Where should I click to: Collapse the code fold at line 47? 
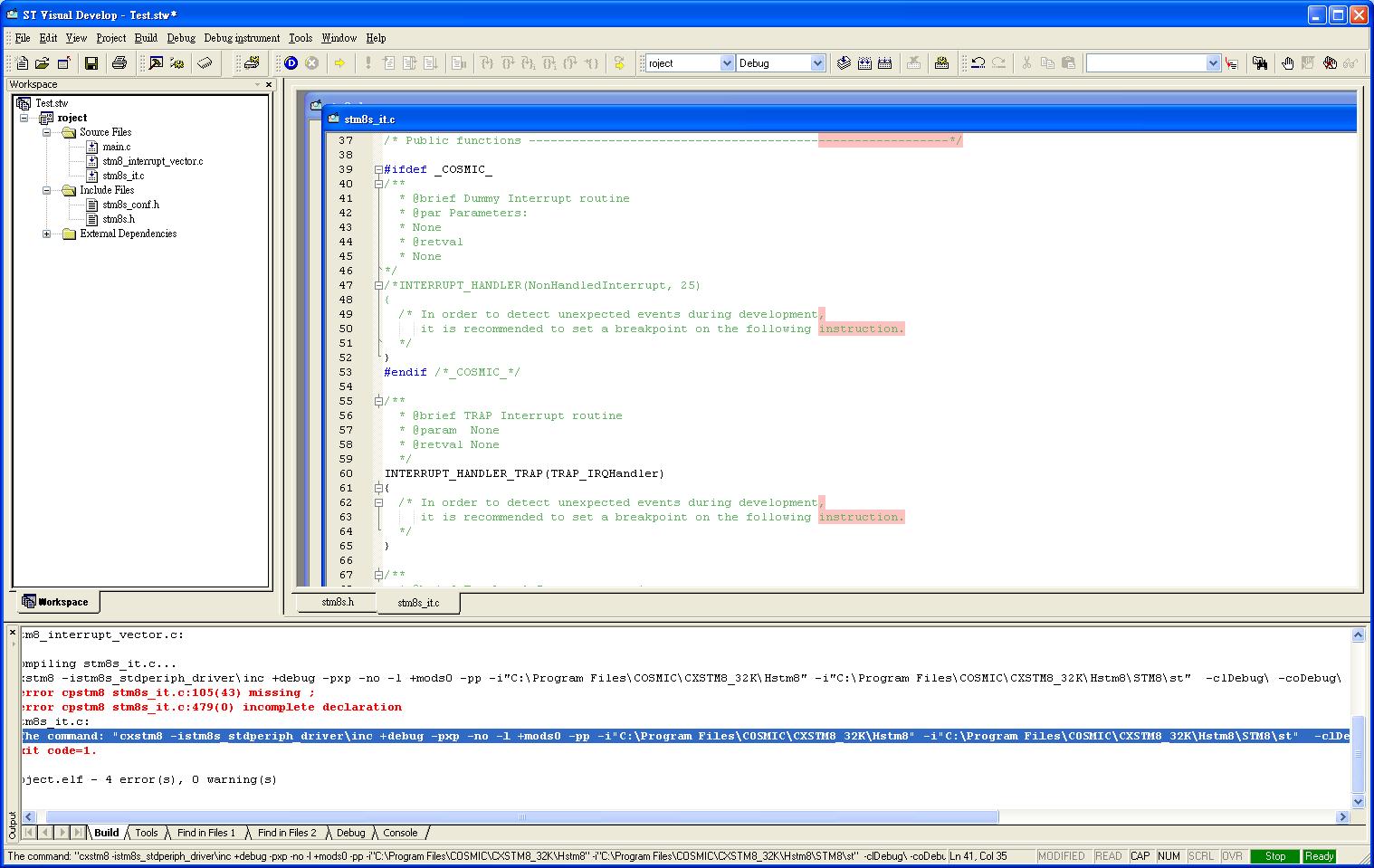[x=378, y=285]
